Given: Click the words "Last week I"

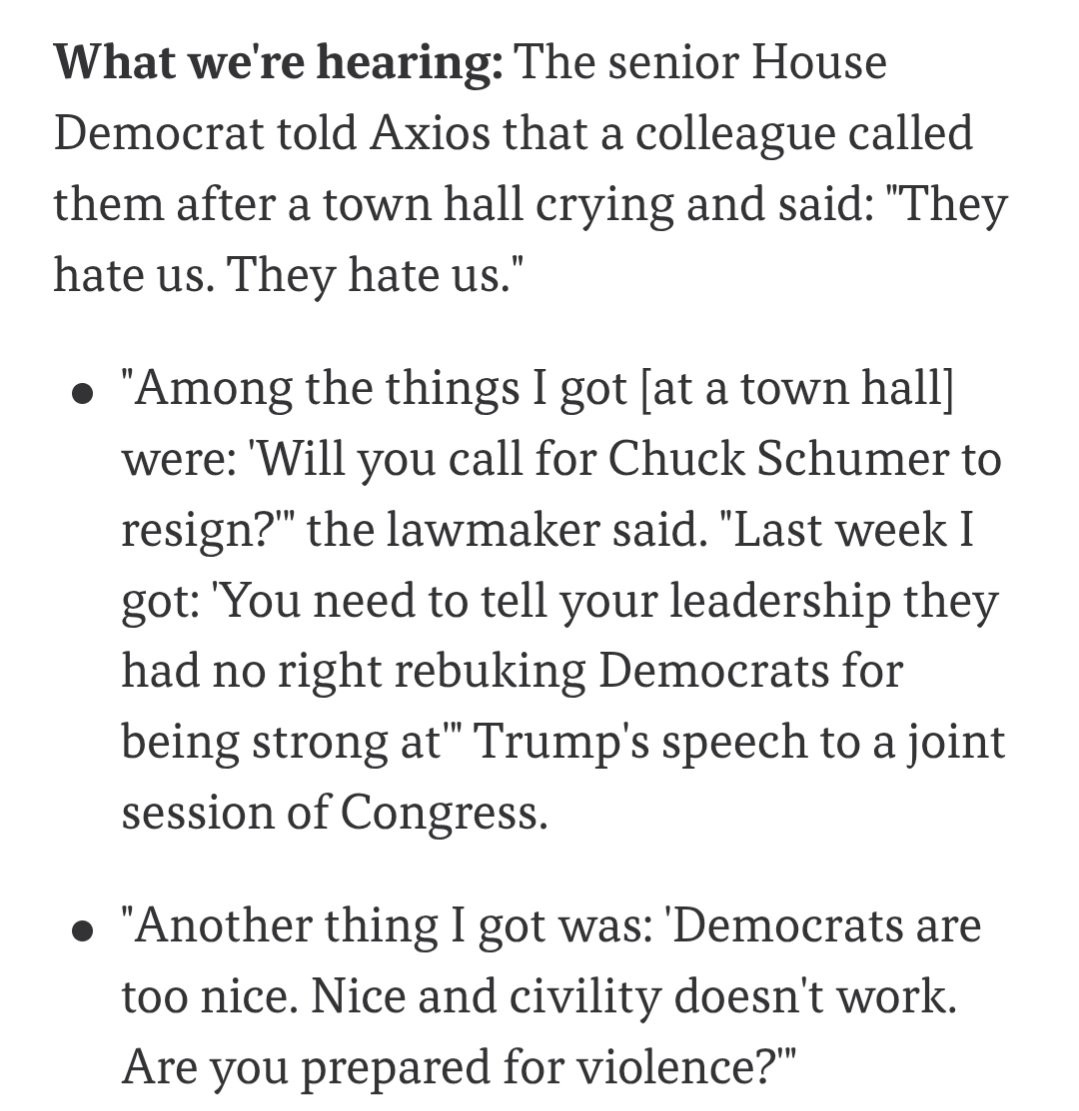Looking at the screenshot, I should pos(854,530).
